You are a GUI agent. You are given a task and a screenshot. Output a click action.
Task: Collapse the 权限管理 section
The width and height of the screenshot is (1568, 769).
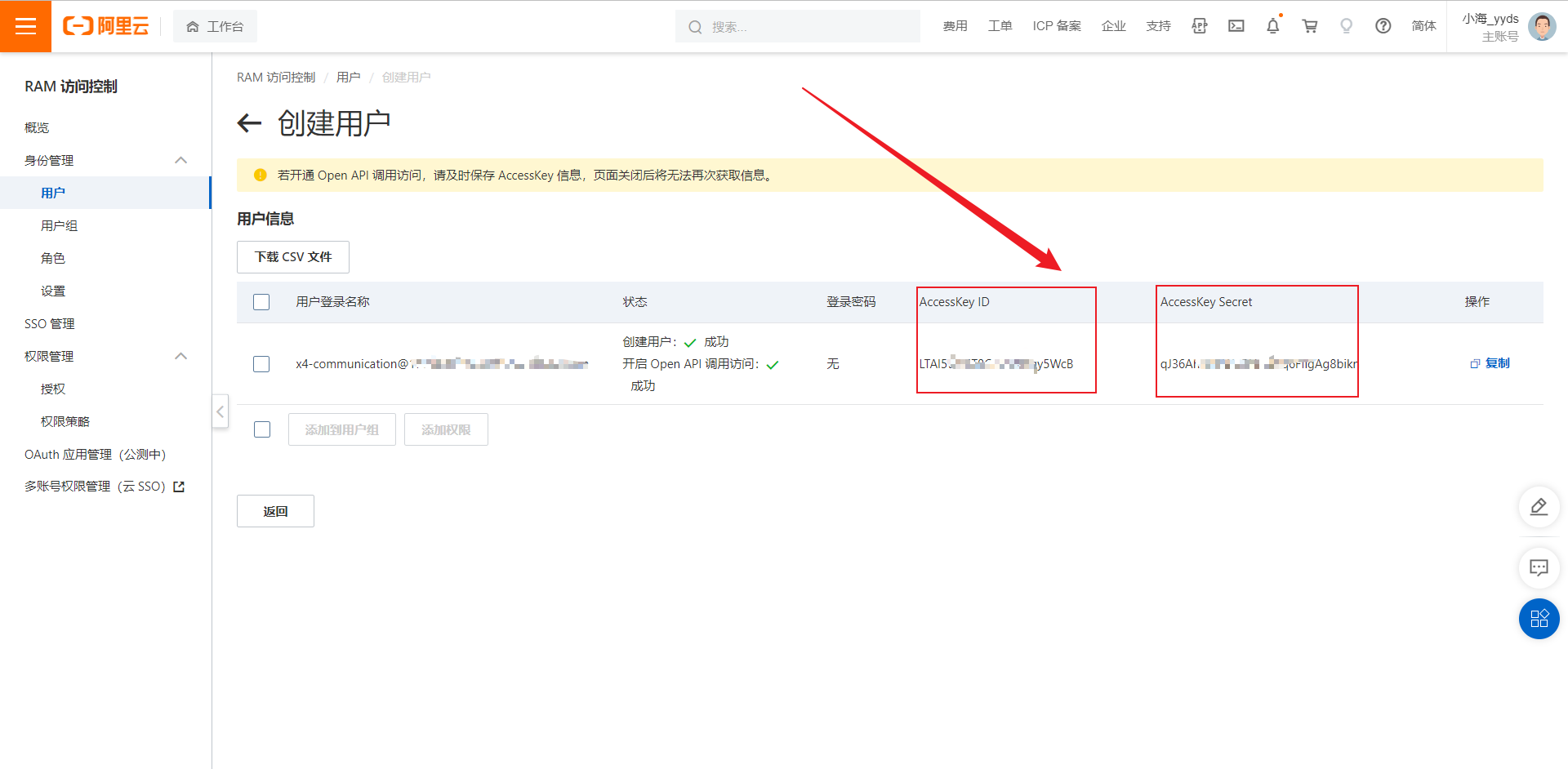[x=181, y=356]
